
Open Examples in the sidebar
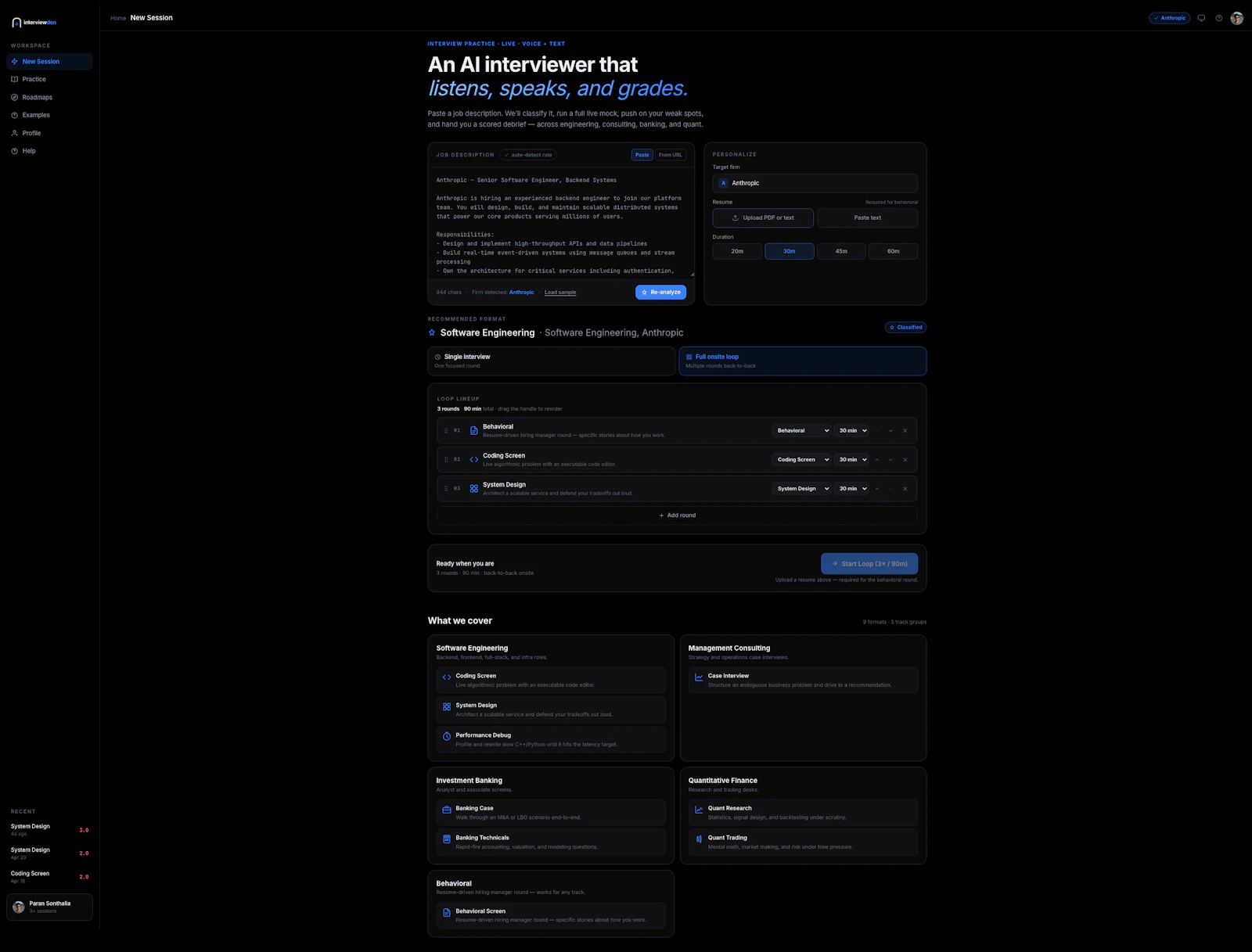point(49,115)
